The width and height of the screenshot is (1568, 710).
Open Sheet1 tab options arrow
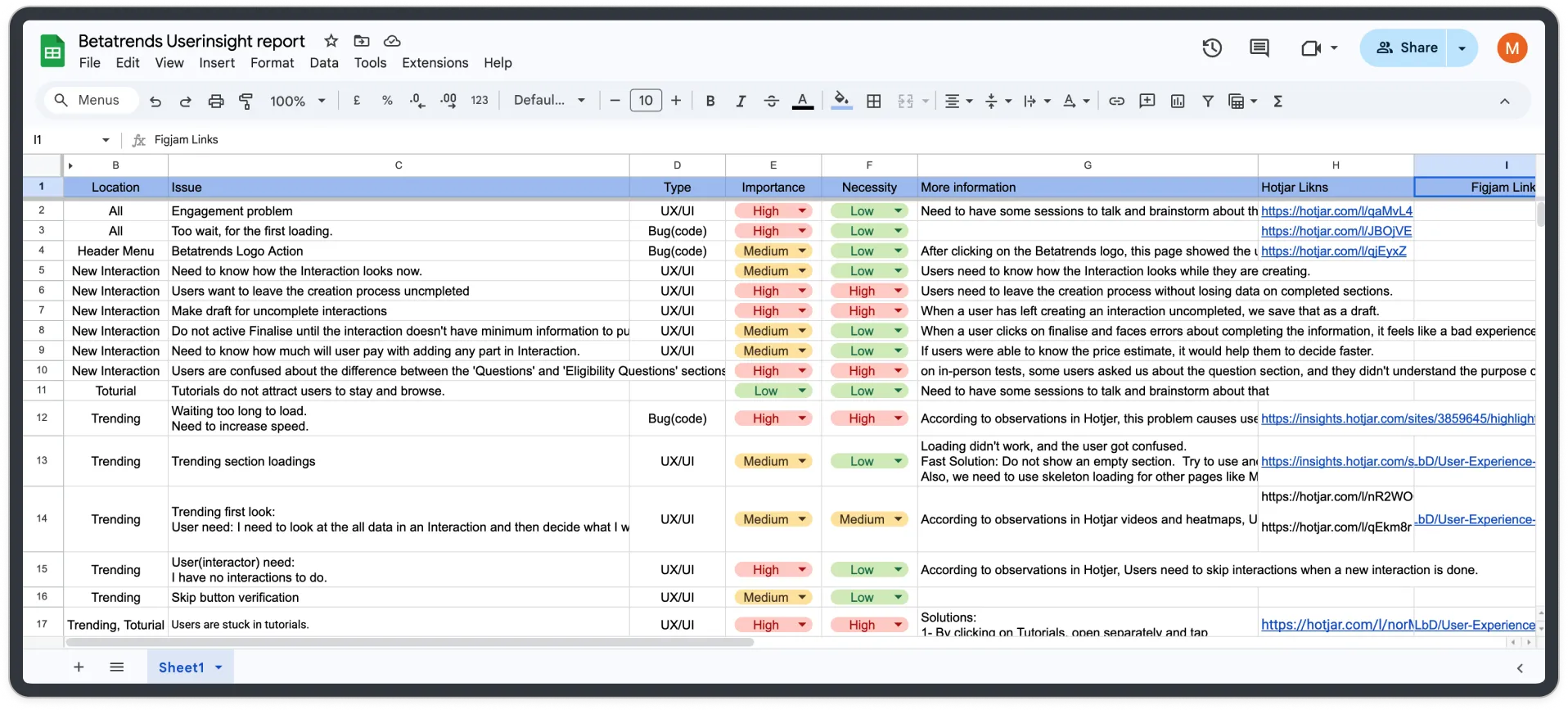(219, 667)
